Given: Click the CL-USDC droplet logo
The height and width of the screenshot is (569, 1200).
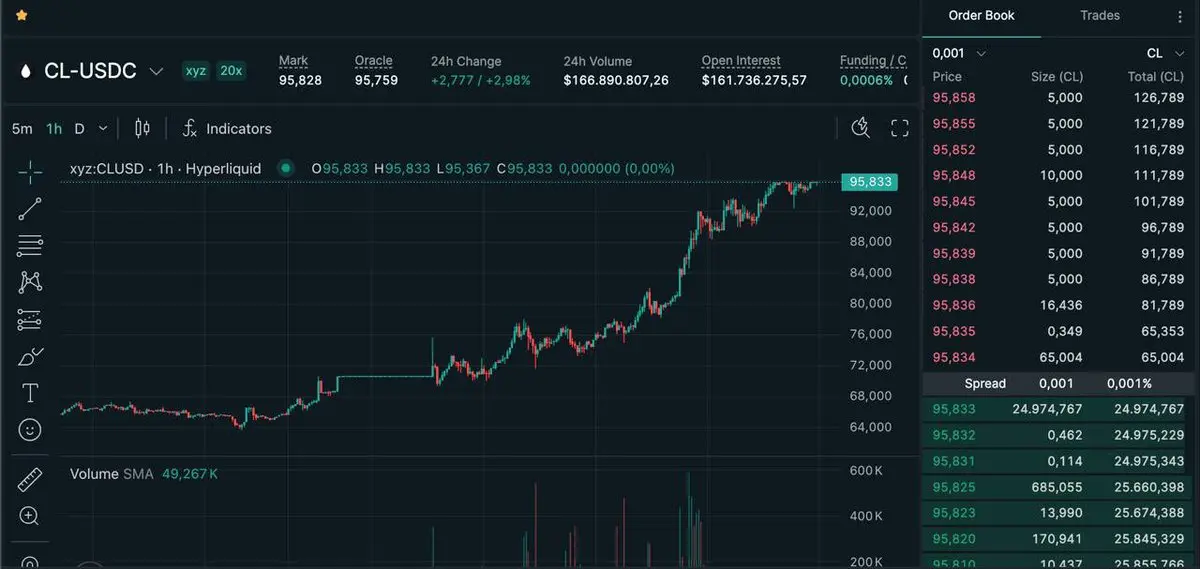Looking at the screenshot, I should pos(25,71).
